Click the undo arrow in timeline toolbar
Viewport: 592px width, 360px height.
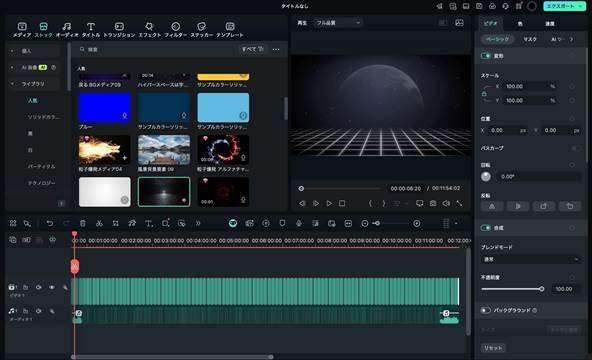coord(49,223)
